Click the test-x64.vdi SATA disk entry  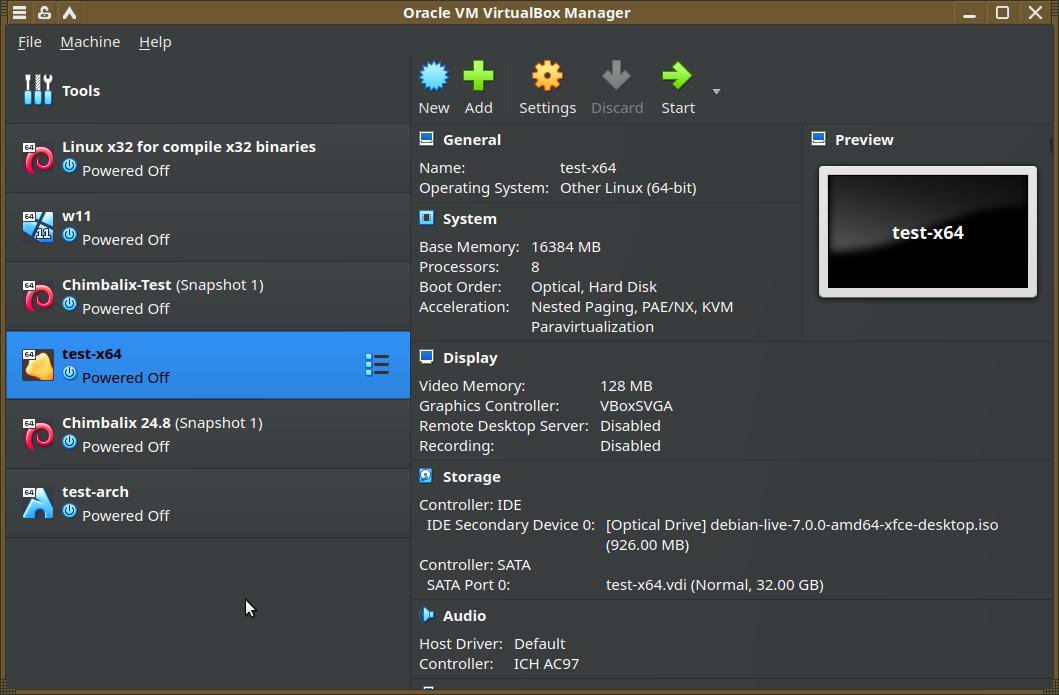pos(715,585)
